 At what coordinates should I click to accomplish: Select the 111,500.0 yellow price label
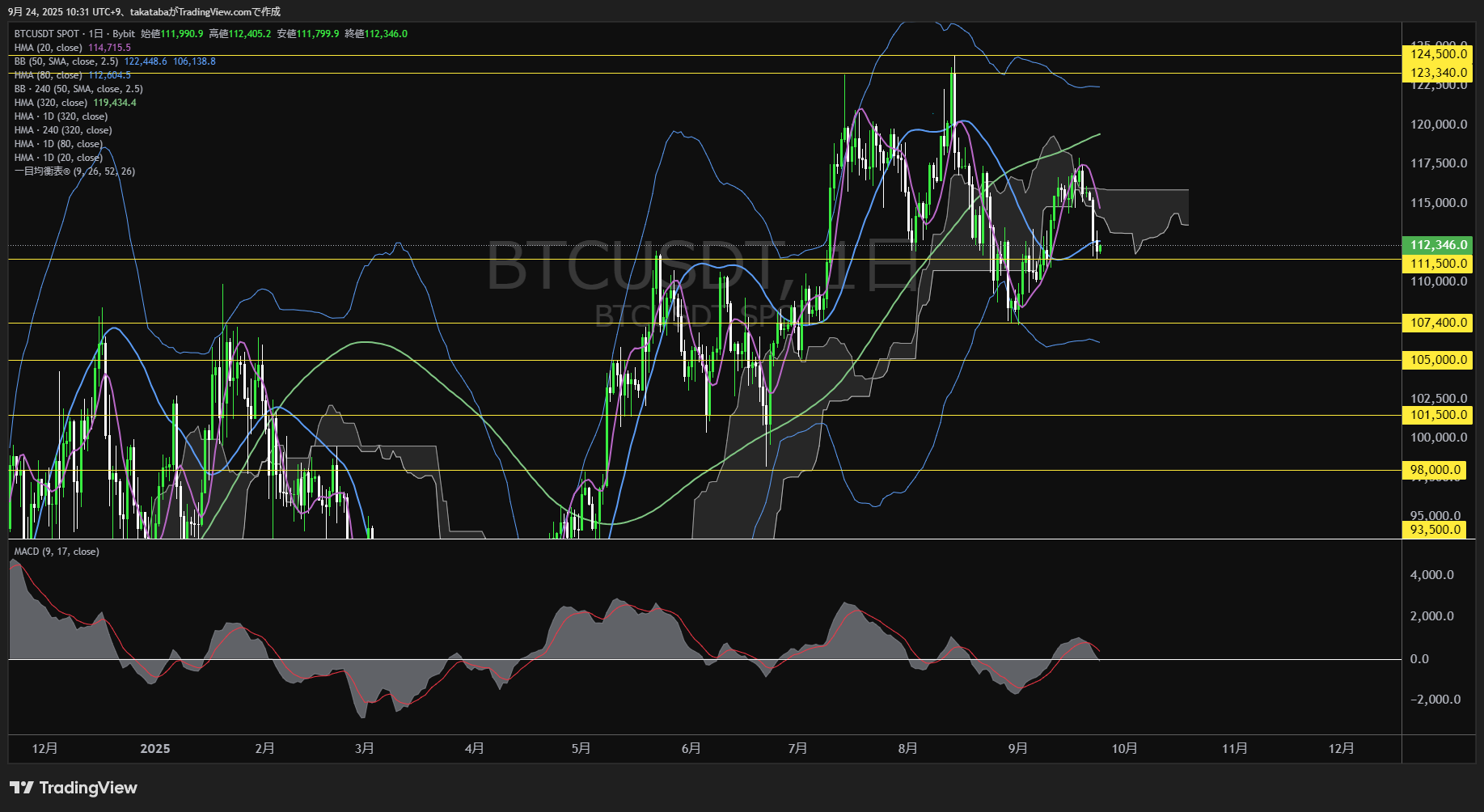point(1439,264)
